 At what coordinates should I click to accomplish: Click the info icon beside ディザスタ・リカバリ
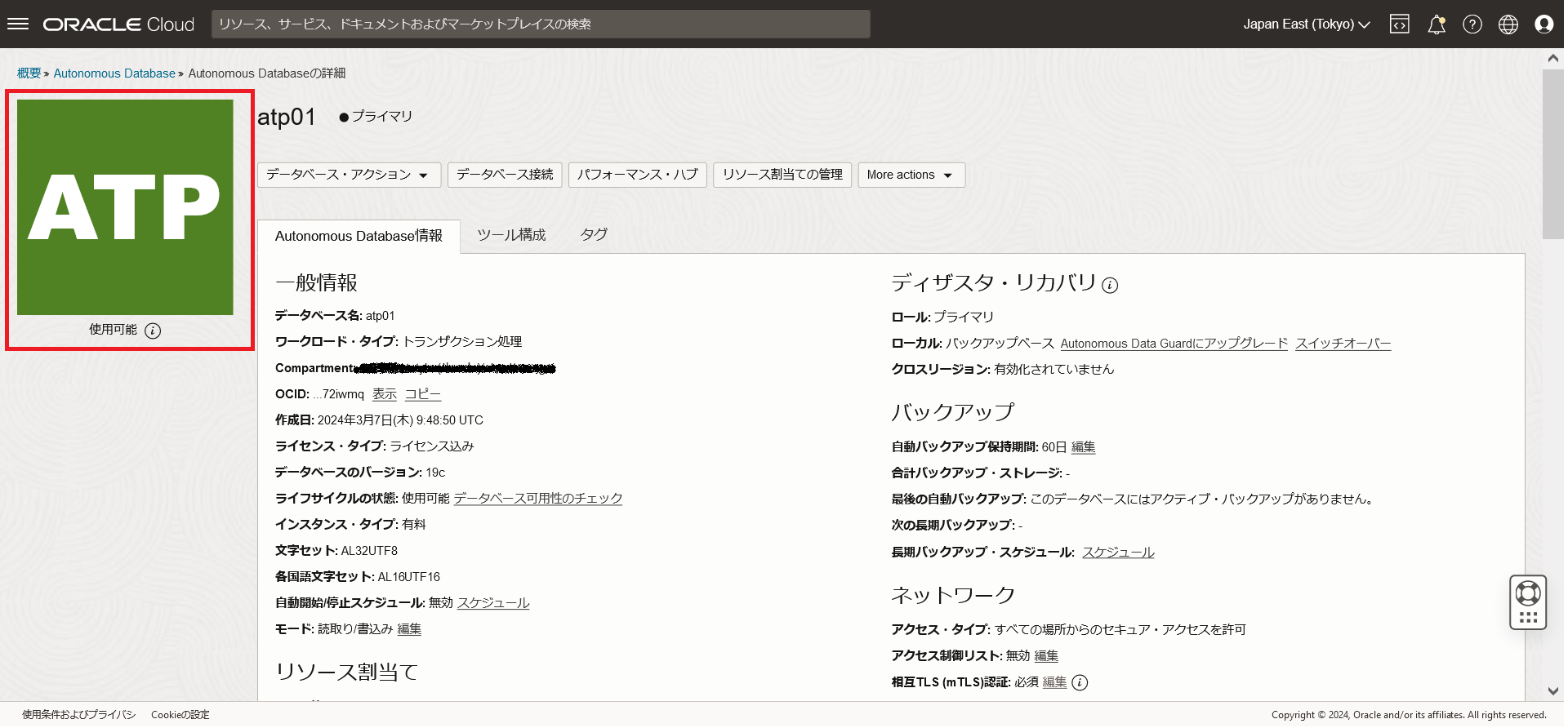[x=1110, y=285]
